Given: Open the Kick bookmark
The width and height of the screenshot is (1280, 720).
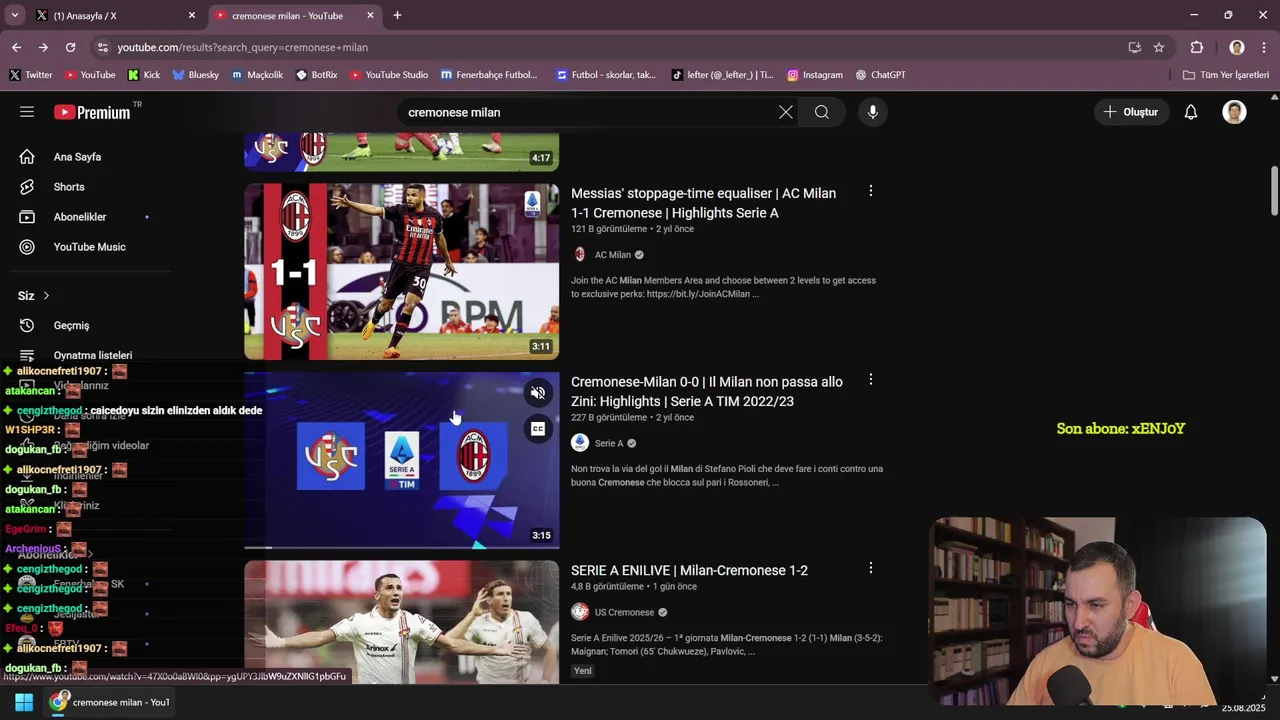Looking at the screenshot, I should point(144,75).
